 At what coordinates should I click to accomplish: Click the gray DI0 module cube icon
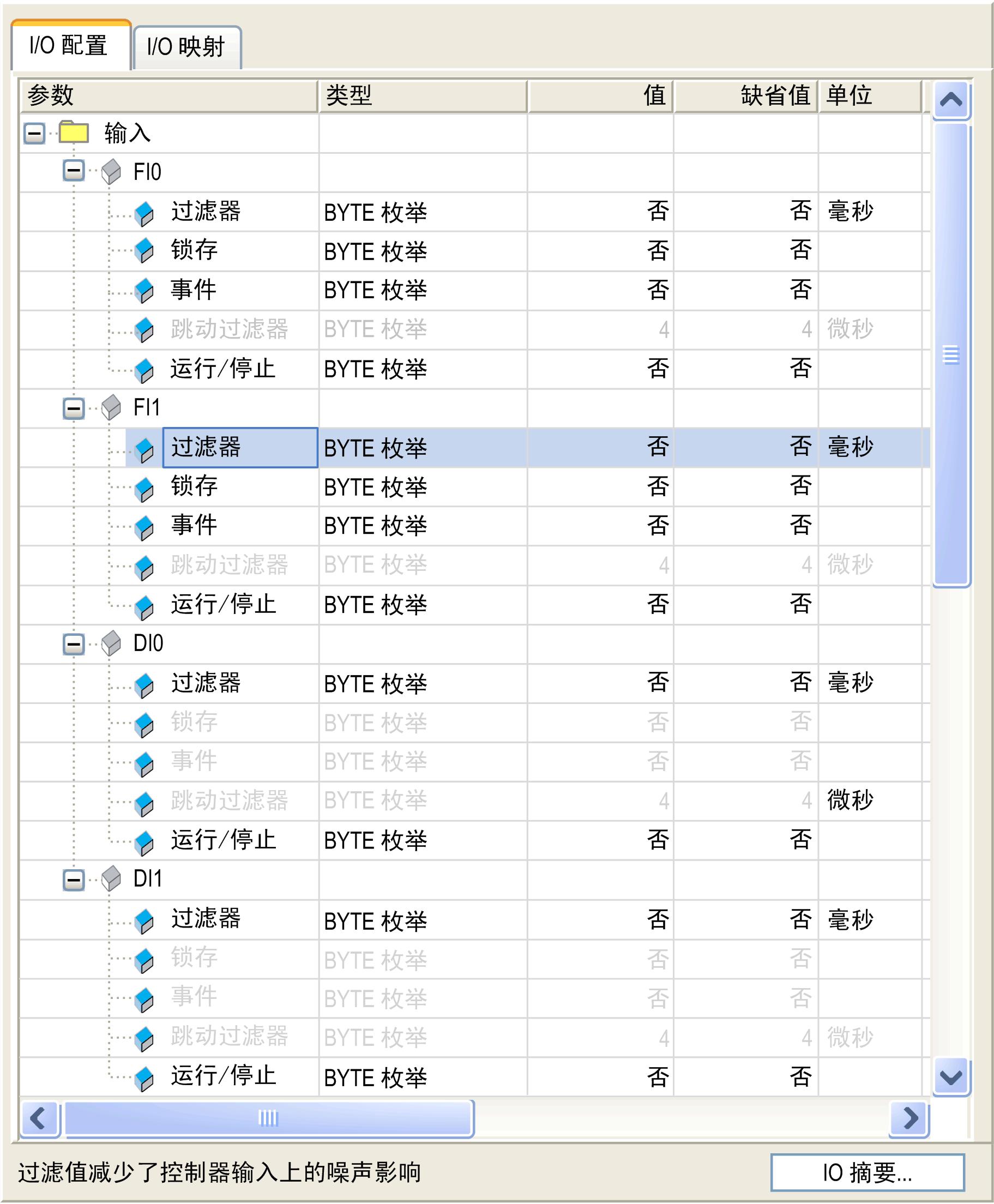pyautogui.click(x=111, y=643)
